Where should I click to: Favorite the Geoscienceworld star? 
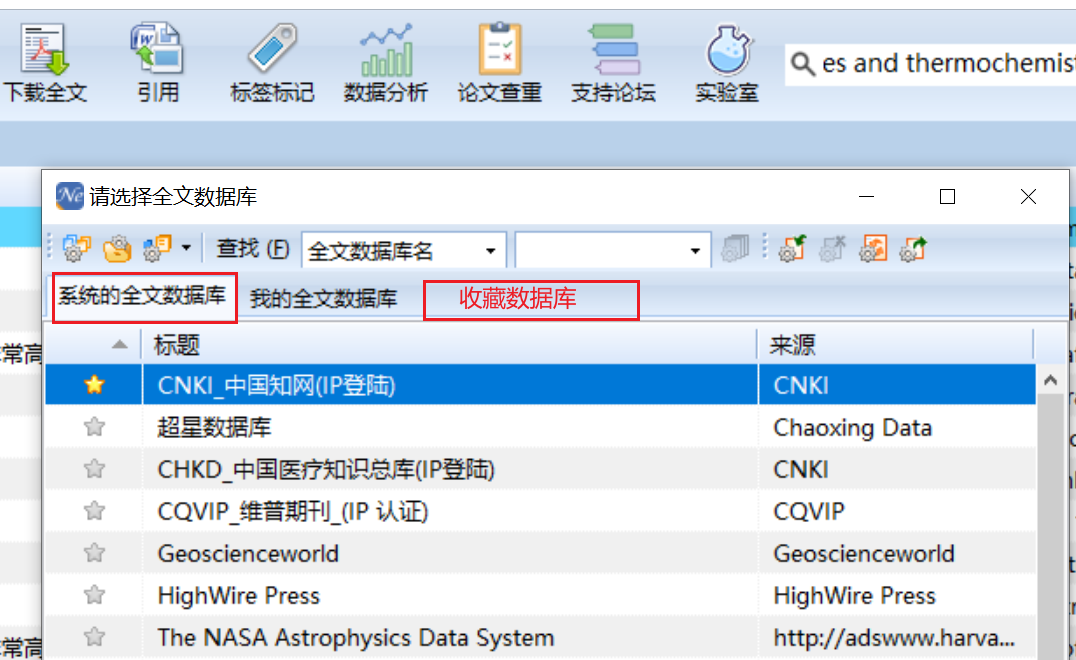pyautogui.click(x=94, y=553)
